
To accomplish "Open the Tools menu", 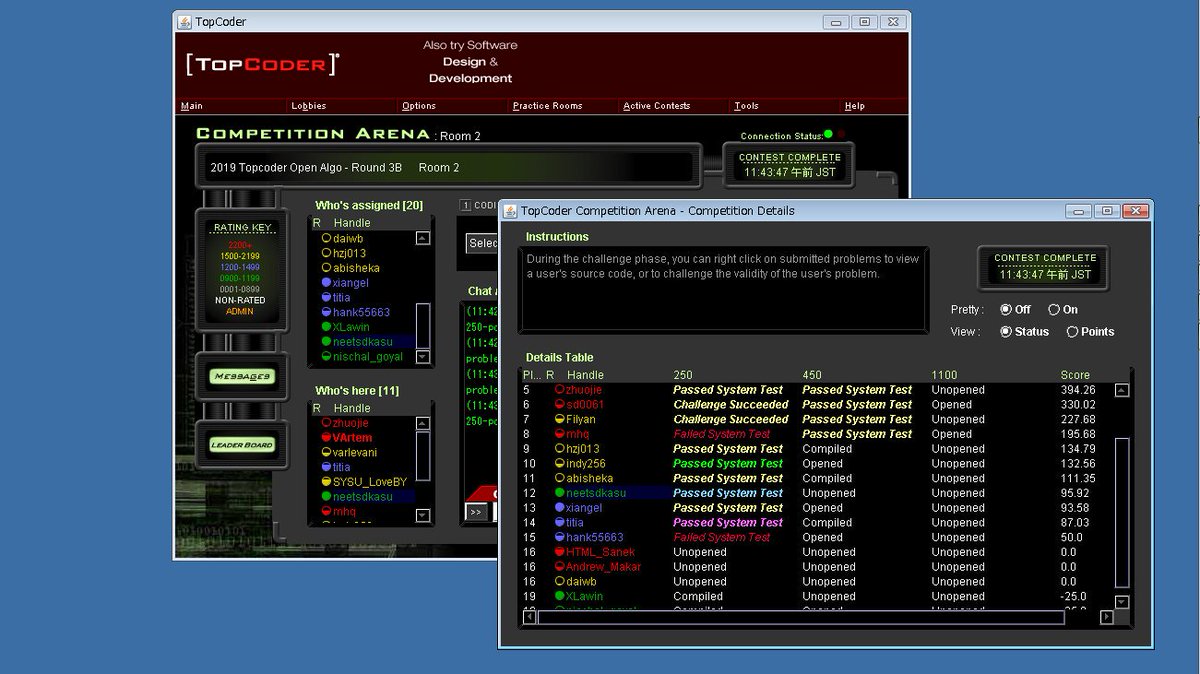I will [x=746, y=106].
